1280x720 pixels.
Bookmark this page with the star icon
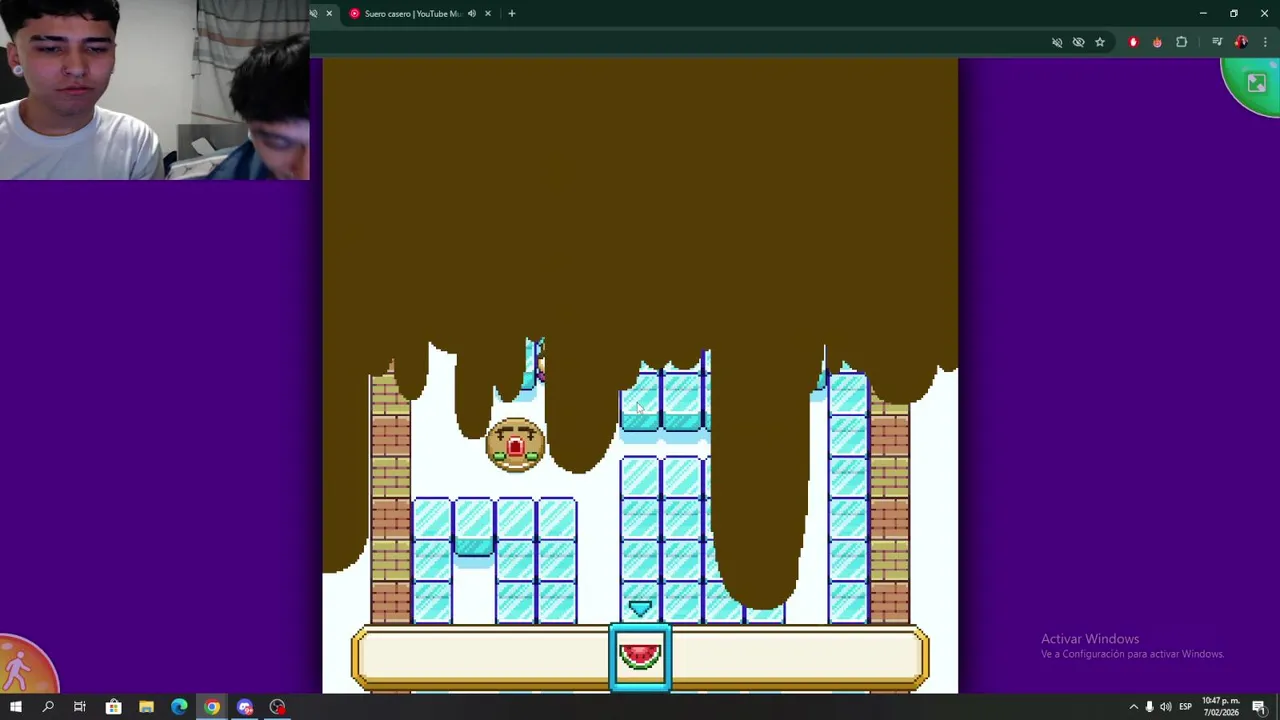pos(1100,42)
